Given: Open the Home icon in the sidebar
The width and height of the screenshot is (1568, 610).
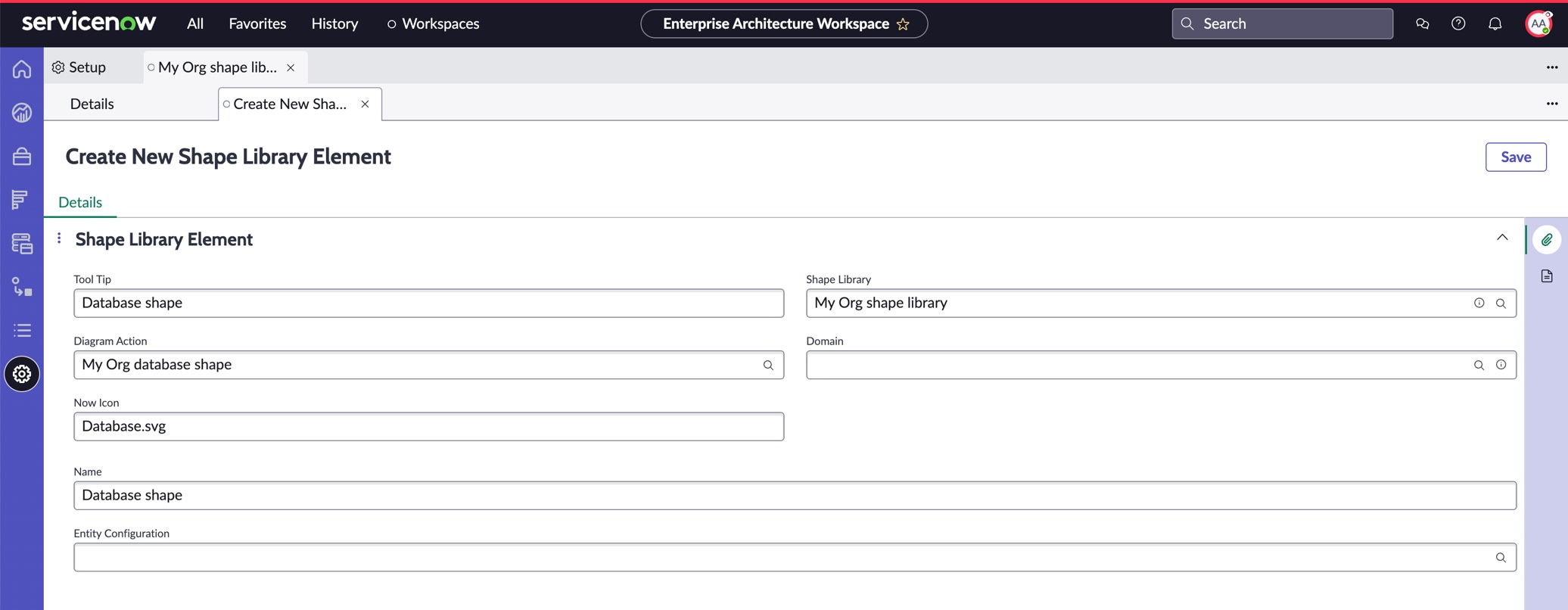Looking at the screenshot, I should 22,69.
